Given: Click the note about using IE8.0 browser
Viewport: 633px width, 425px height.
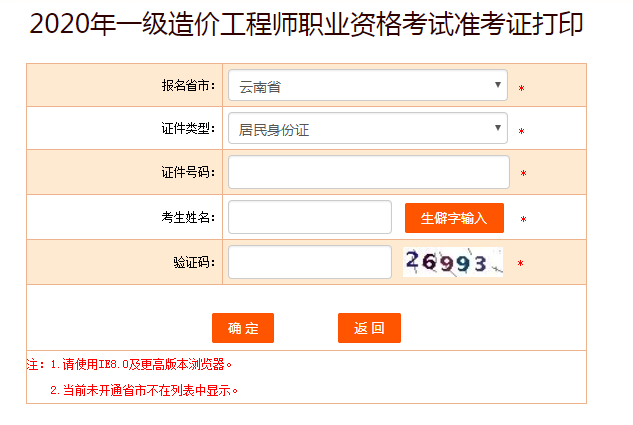Looking at the screenshot, I should [x=136, y=364].
